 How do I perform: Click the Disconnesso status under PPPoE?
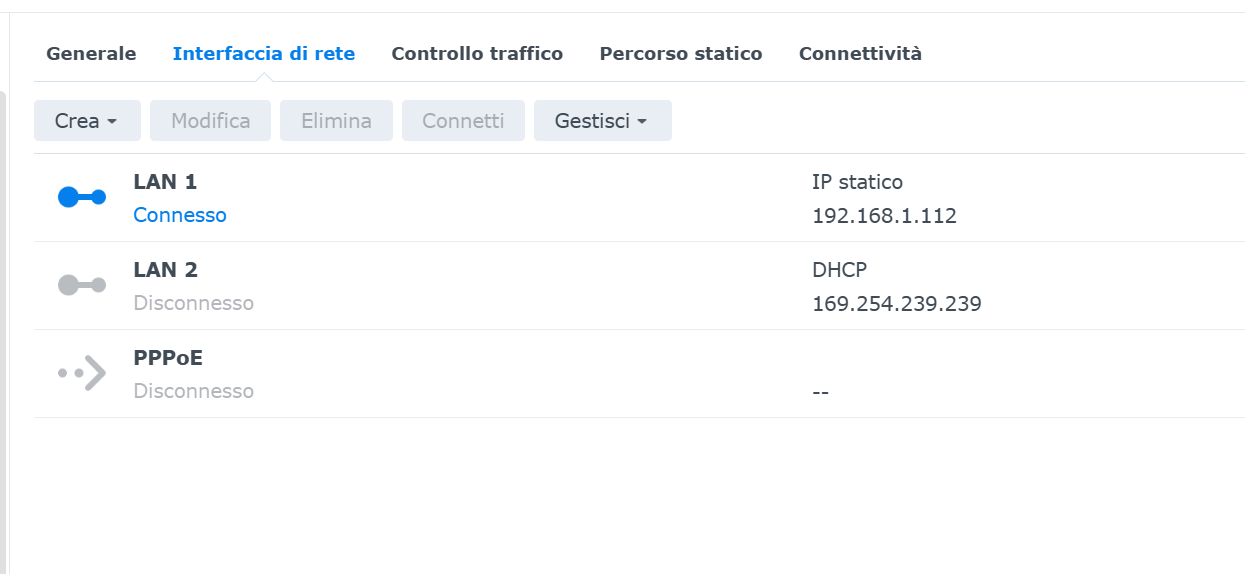pyautogui.click(x=194, y=391)
